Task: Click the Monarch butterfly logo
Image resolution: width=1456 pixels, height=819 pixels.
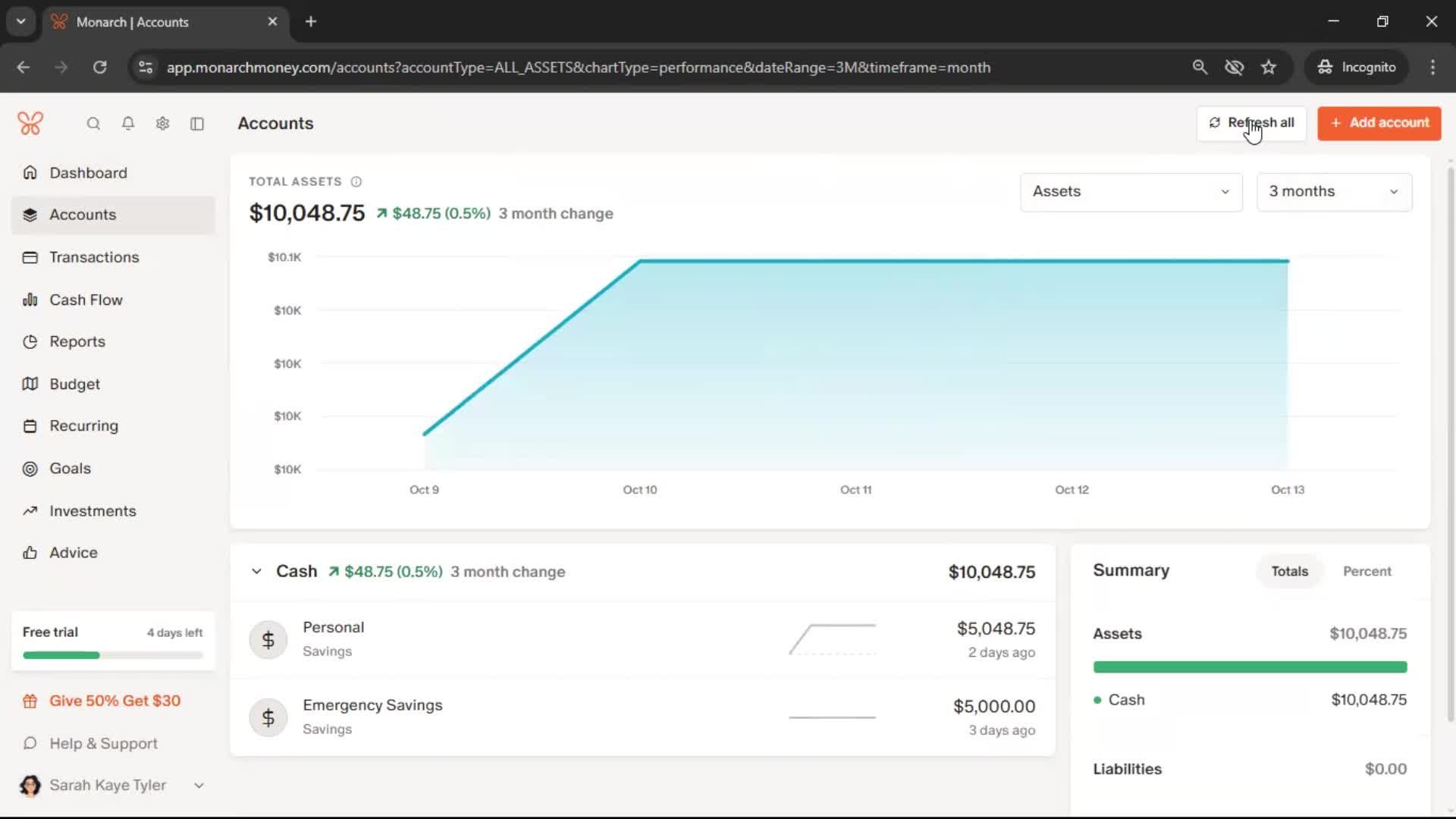Action: coord(30,123)
